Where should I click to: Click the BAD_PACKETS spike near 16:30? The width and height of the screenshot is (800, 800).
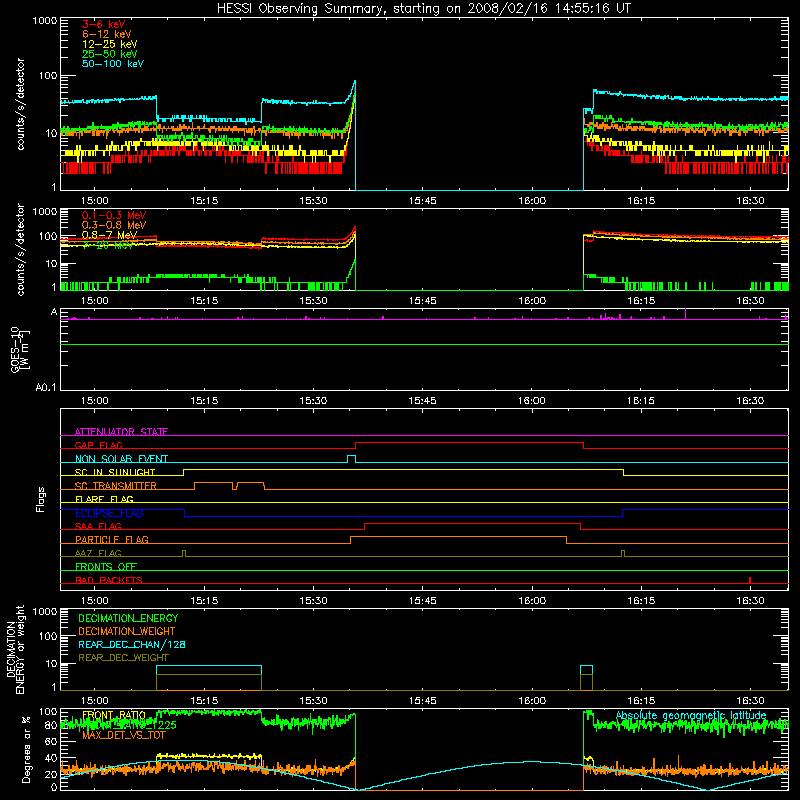(x=749, y=580)
